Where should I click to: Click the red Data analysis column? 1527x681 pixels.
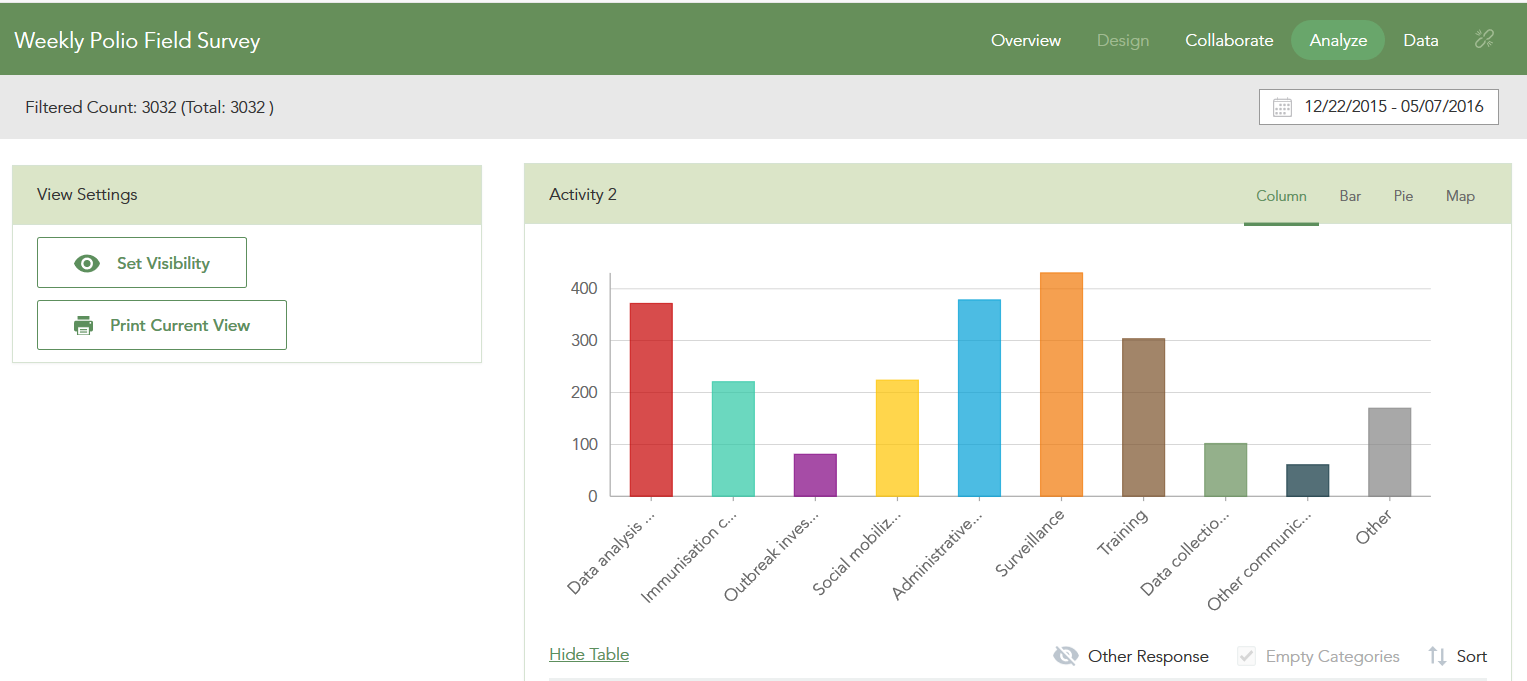coord(651,400)
